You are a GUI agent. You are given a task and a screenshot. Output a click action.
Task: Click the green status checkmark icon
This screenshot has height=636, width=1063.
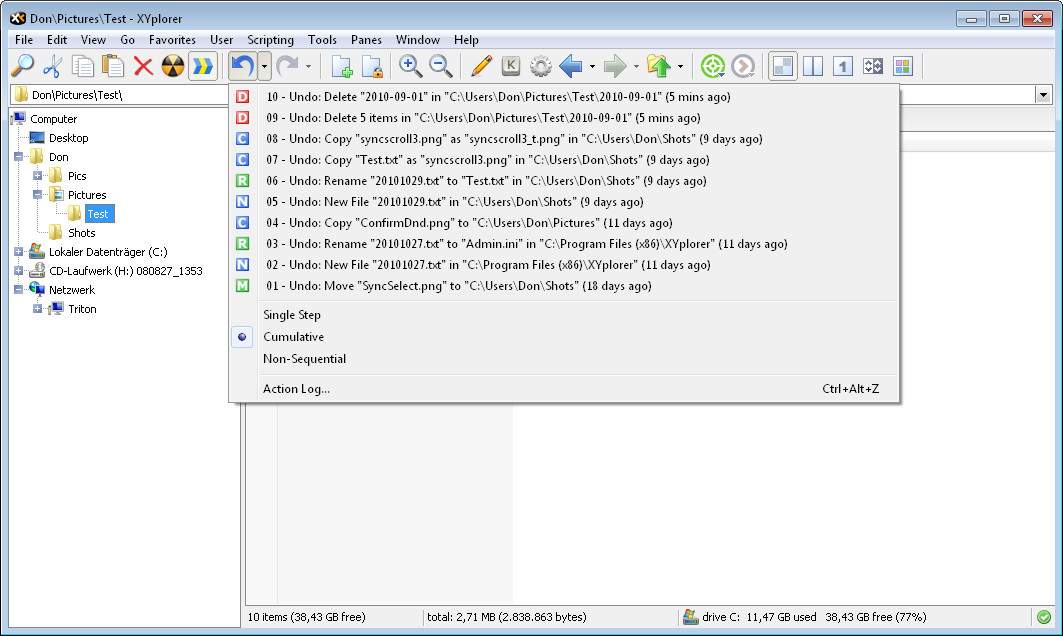pyautogui.click(x=1044, y=617)
